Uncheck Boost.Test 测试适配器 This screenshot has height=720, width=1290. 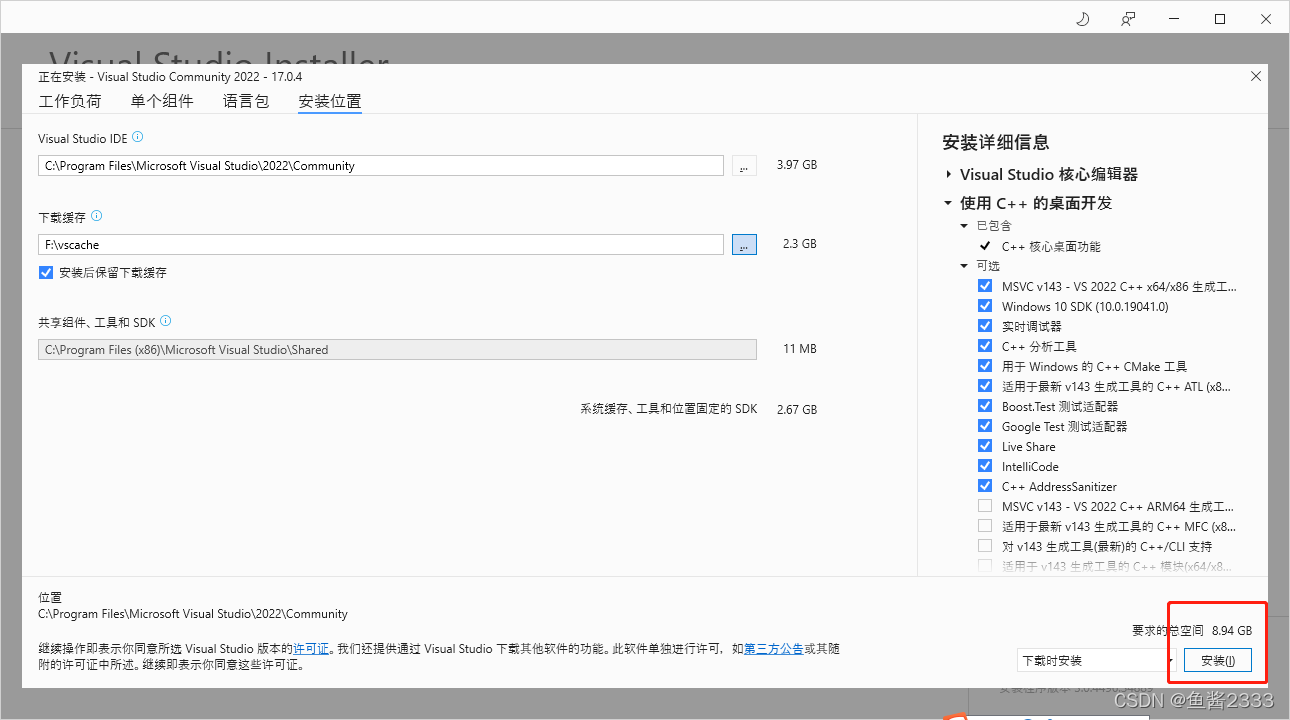click(985, 406)
